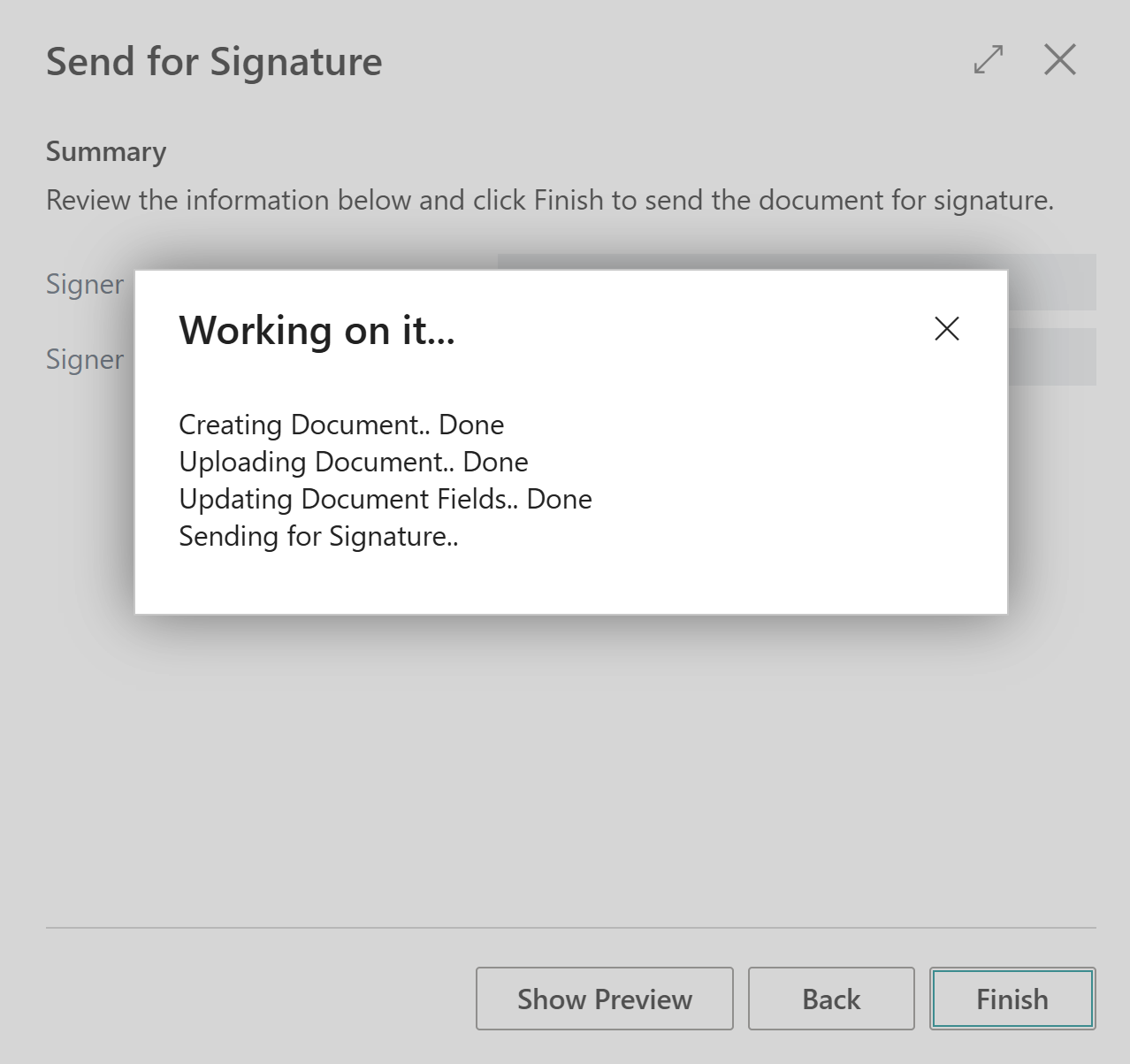The height and width of the screenshot is (1064, 1130).
Task: Click the Show Preview button
Action: 605,999
